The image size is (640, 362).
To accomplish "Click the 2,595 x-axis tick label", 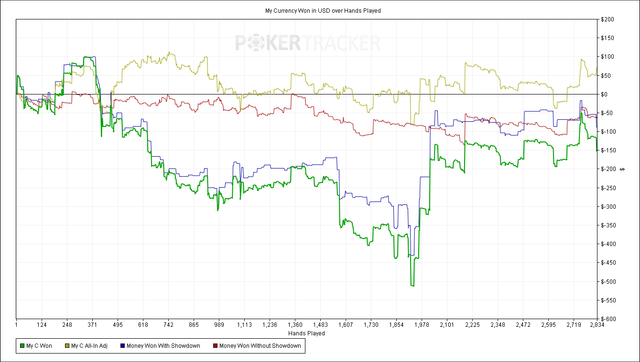I will pos(548,325).
